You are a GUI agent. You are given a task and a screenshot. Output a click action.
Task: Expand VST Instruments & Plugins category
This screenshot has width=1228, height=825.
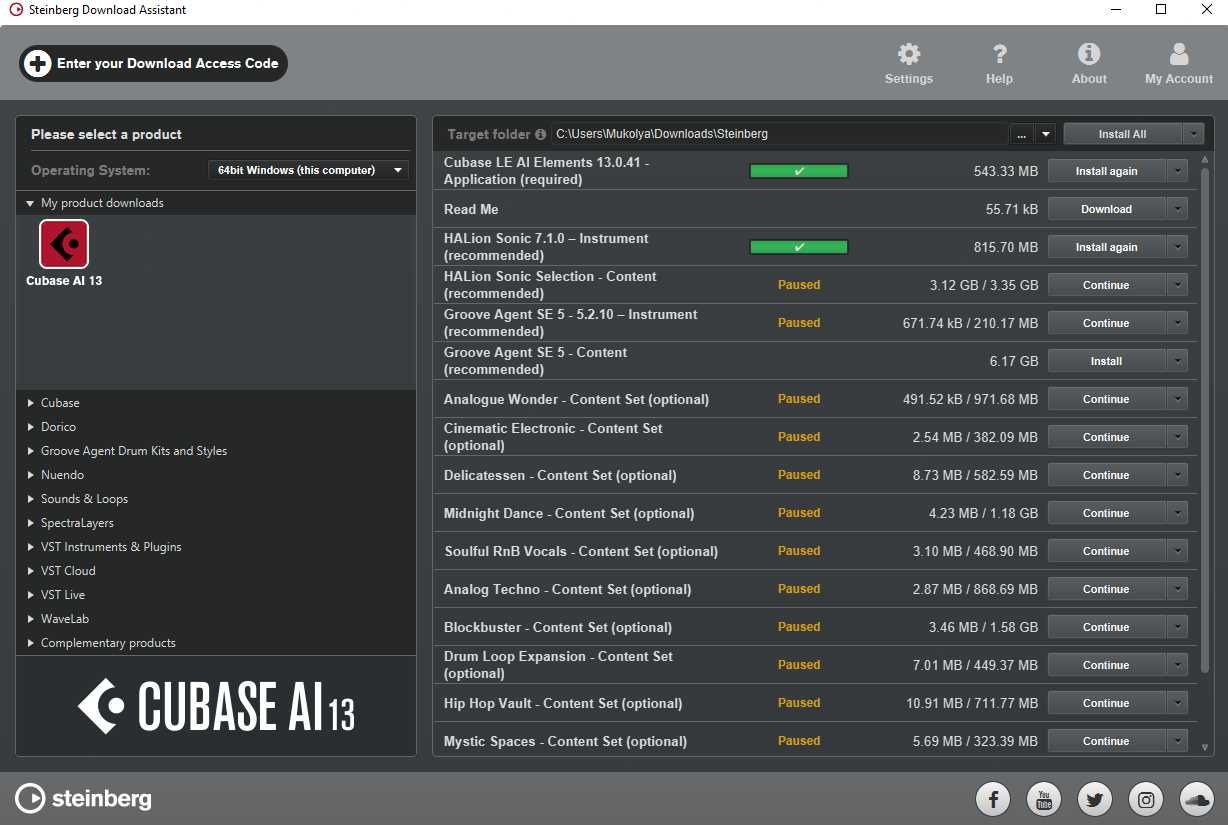31,547
